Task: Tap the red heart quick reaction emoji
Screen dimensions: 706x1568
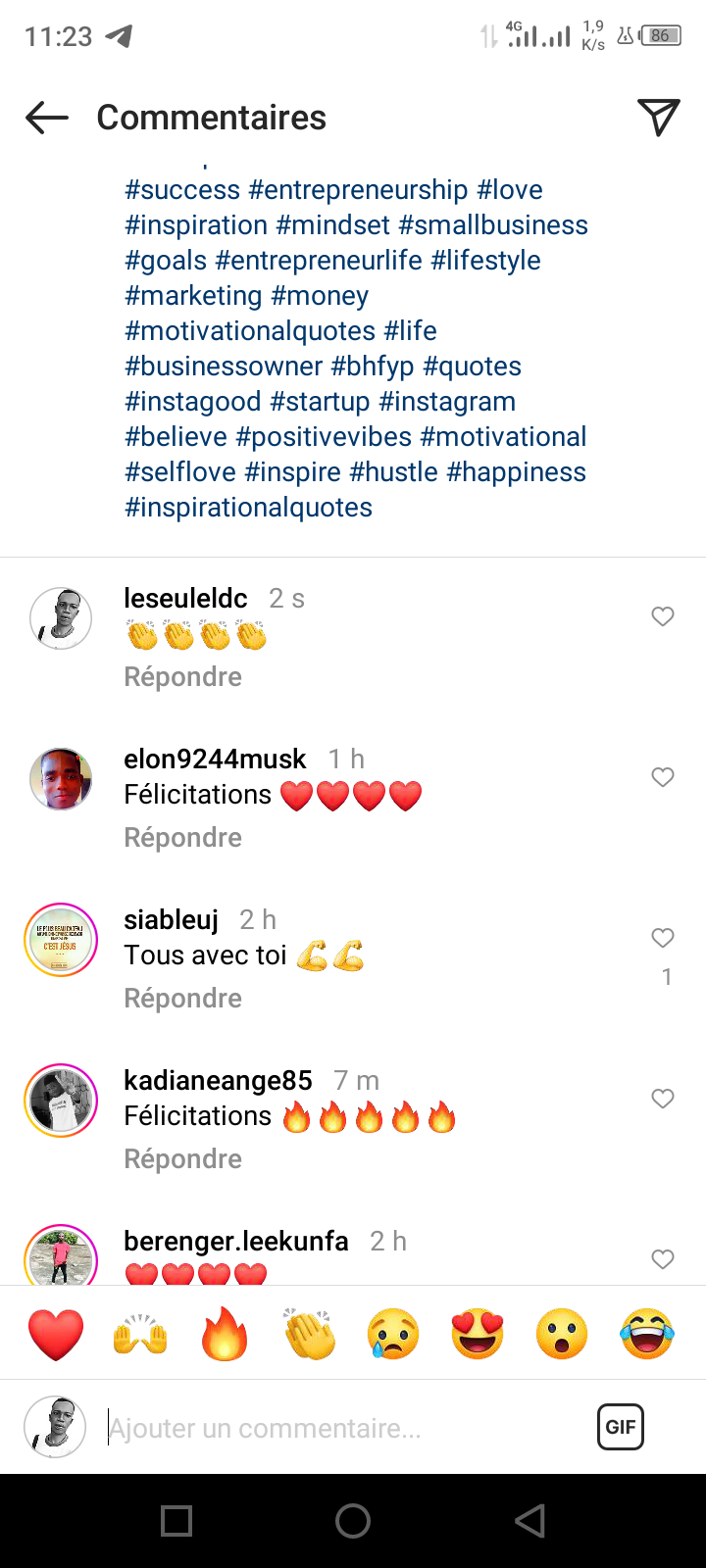Action: (56, 1334)
